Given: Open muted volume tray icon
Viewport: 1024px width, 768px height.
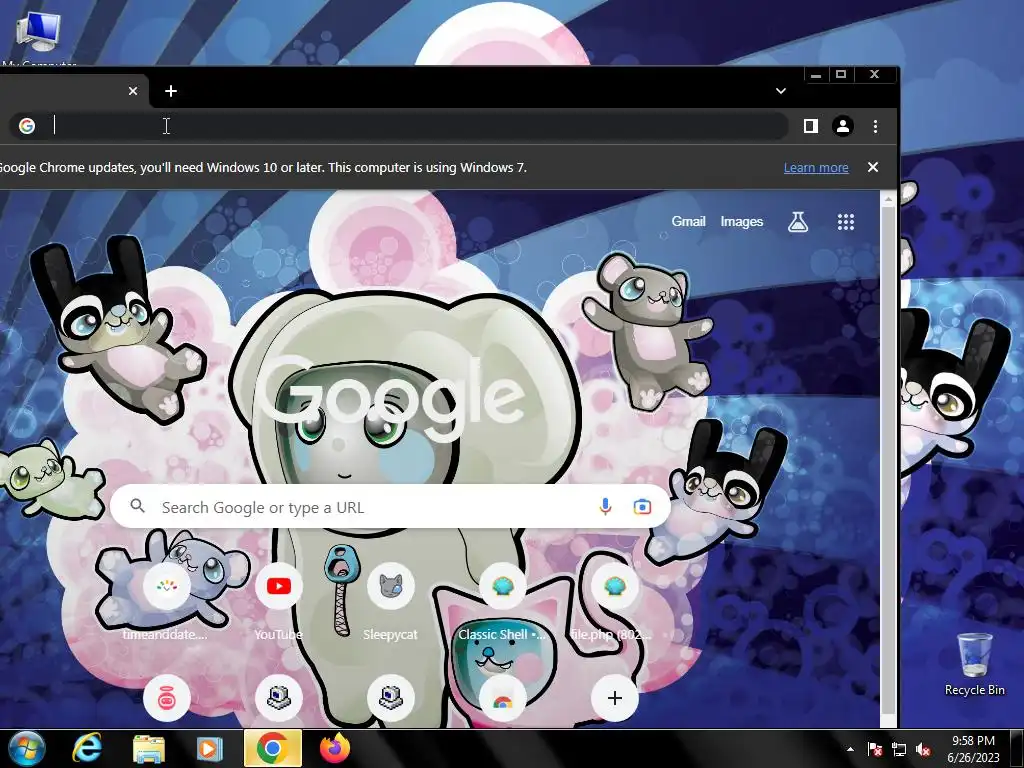Looking at the screenshot, I should pos(923,750).
